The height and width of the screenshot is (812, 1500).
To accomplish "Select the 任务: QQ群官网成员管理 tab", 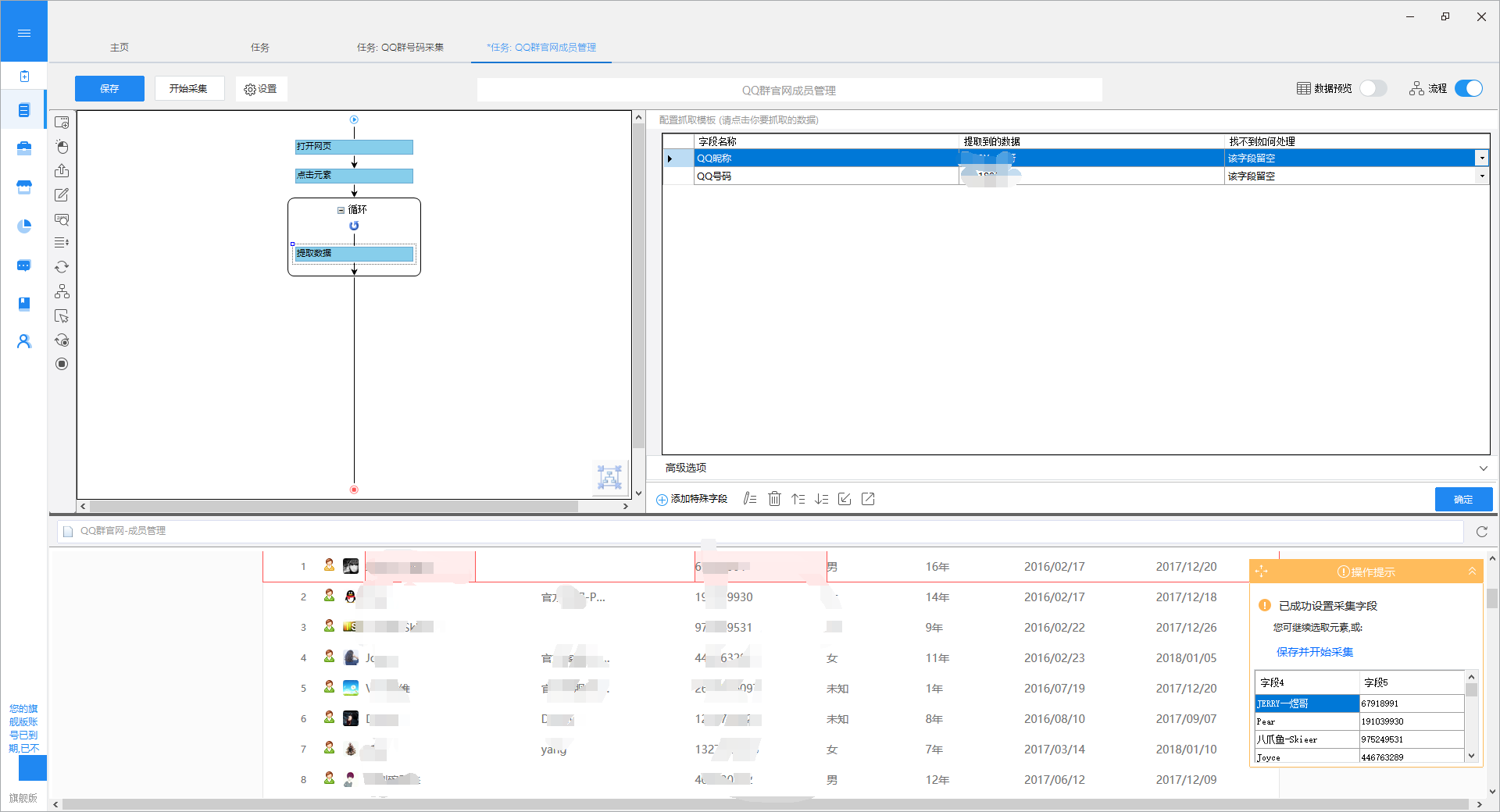I will 541,48.
